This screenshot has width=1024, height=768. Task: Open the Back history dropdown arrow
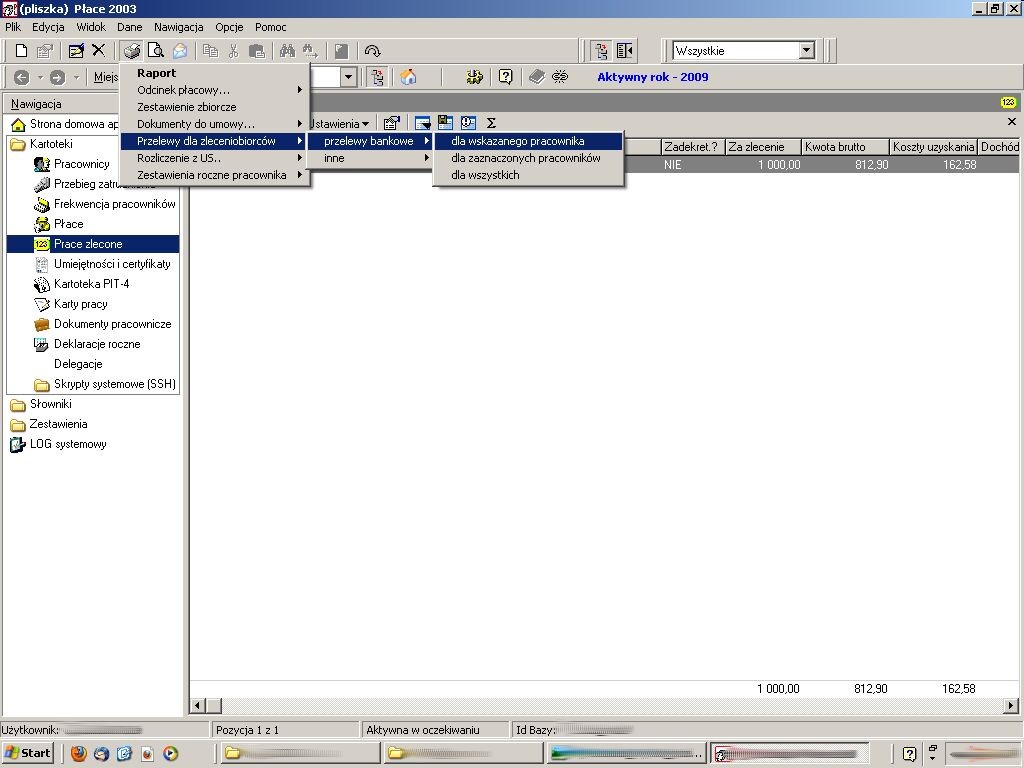40,77
